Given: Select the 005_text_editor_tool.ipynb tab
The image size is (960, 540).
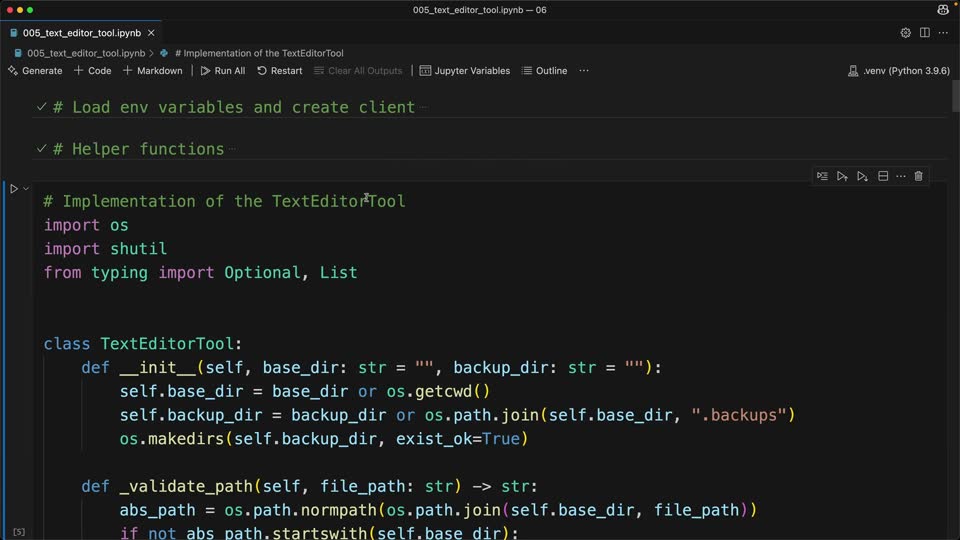Looking at the screenshot, I should [81, 33].
